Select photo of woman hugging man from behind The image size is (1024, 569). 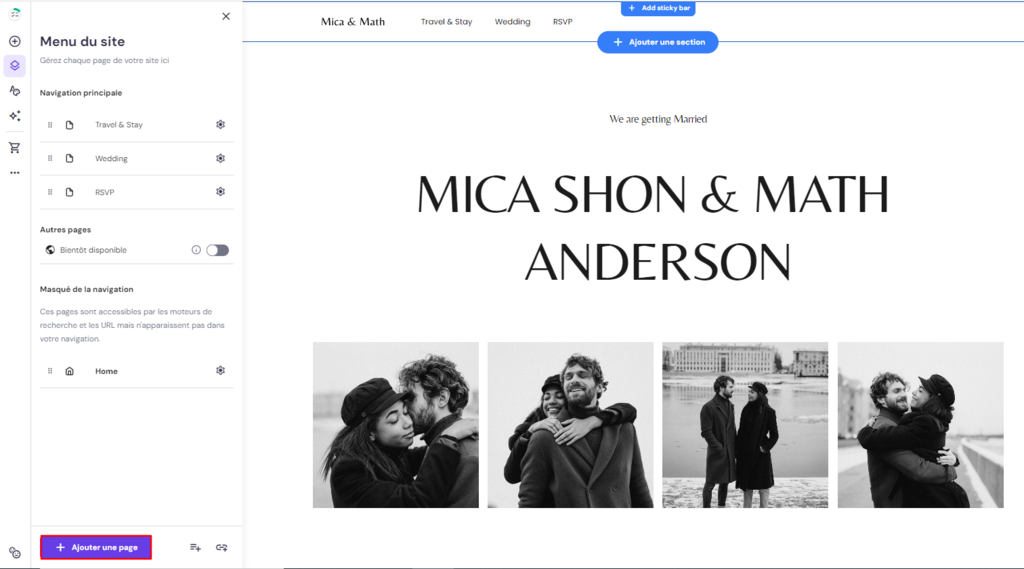570,425
